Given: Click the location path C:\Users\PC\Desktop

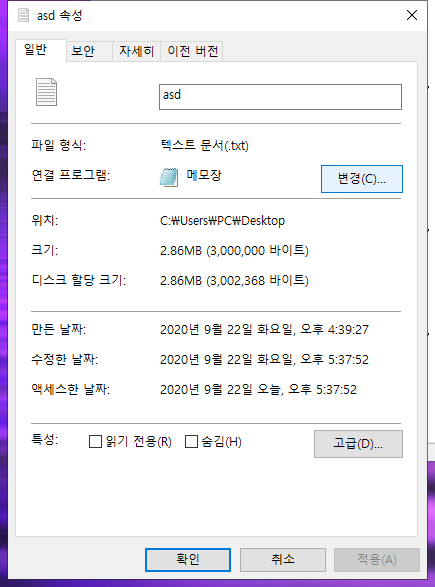Looking at the screenshot, I should (x=222, y=221).
